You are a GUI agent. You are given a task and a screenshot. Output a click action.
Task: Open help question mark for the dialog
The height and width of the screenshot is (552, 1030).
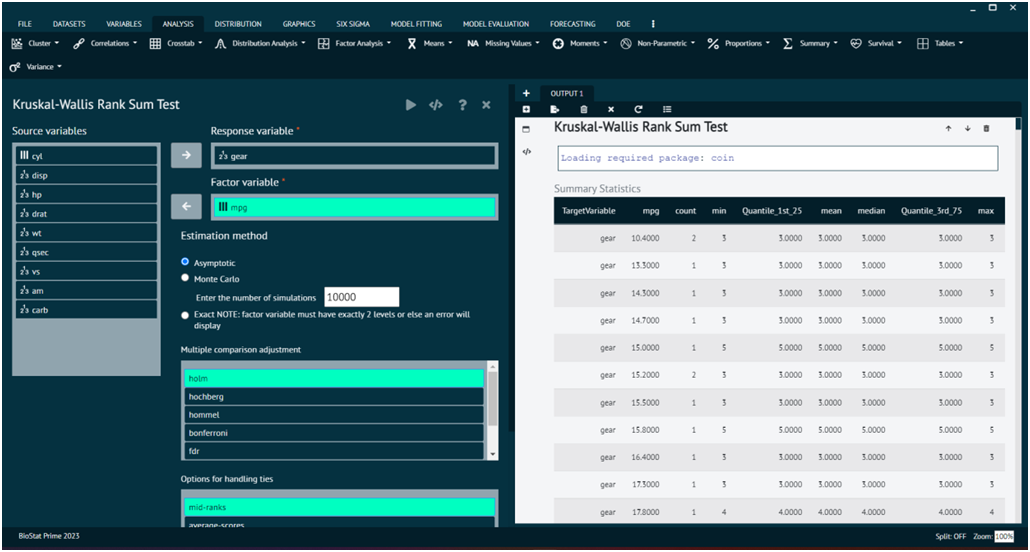coord(462,105)
